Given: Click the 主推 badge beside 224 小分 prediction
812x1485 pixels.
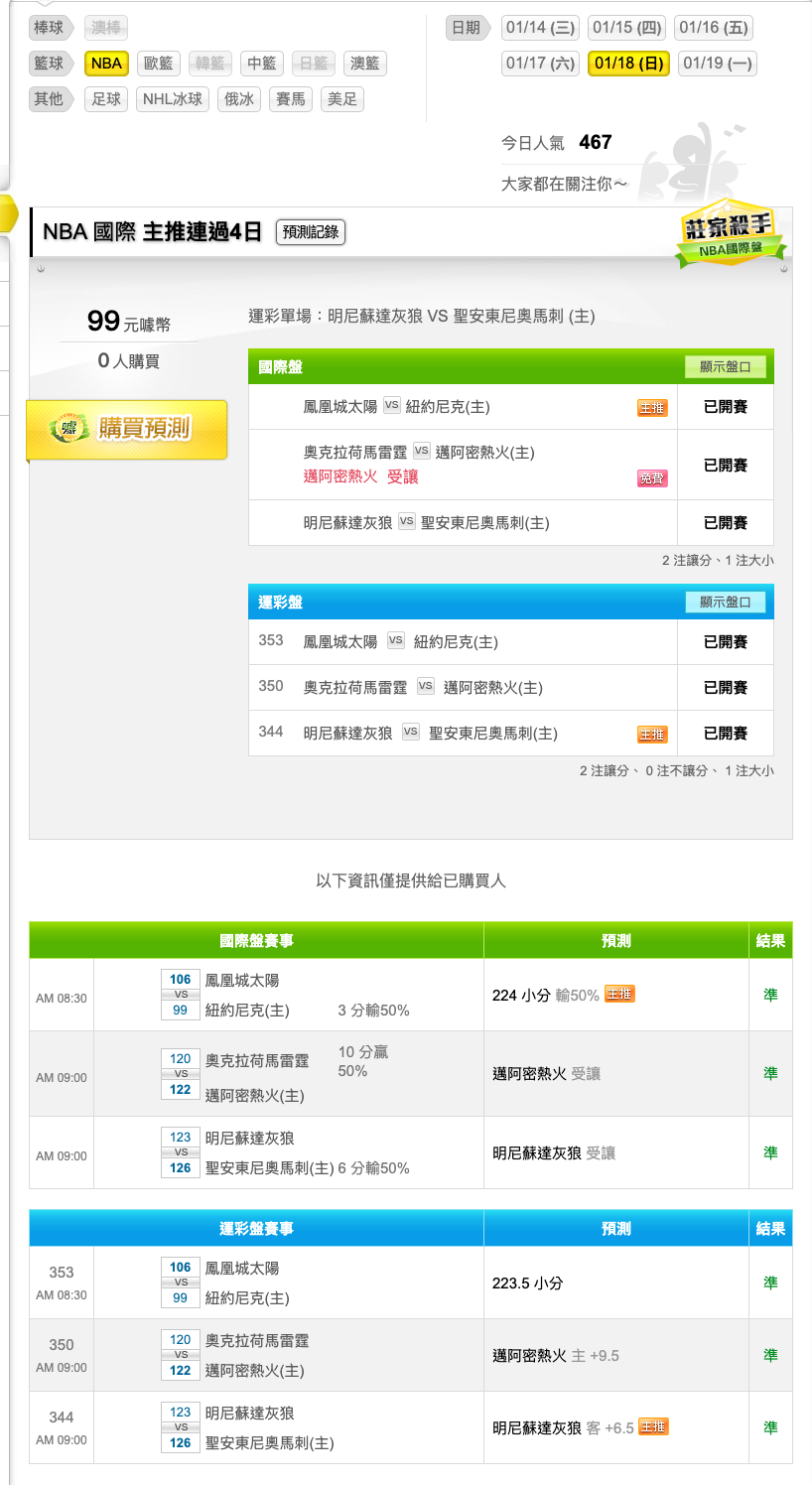Looking at the screenshot, I should coord(619,995).
